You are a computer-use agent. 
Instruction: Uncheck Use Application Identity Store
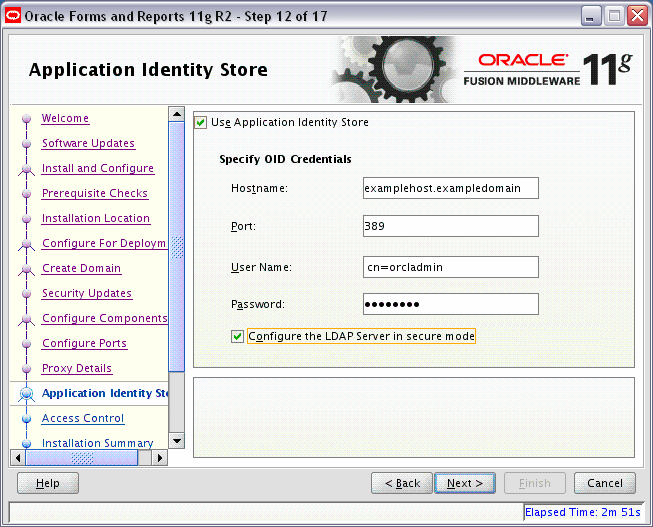click(x=201, y=122)
